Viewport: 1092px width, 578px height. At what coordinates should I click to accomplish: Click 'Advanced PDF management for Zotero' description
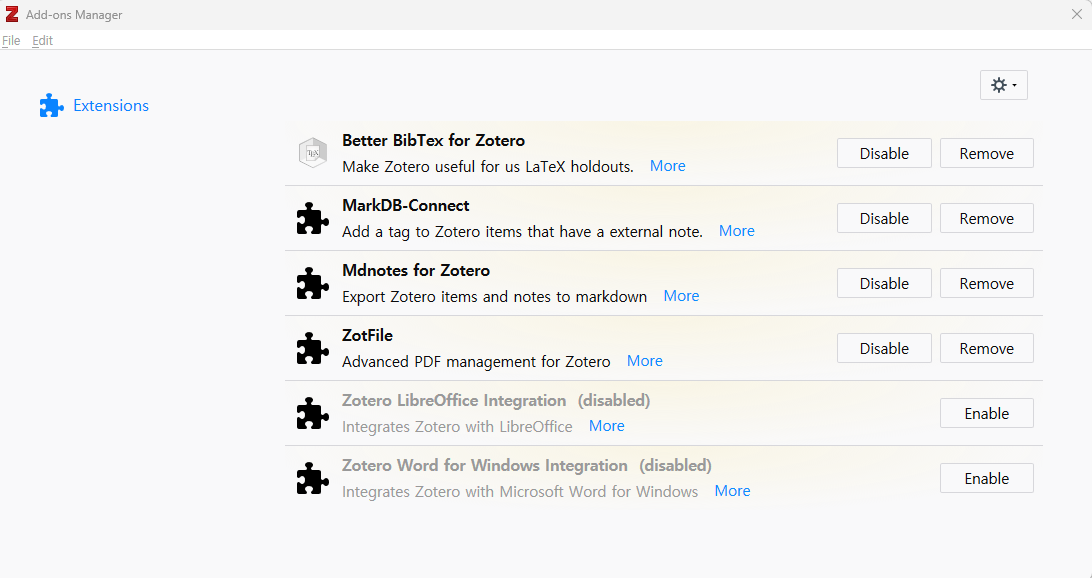click(x=476, y=361)
